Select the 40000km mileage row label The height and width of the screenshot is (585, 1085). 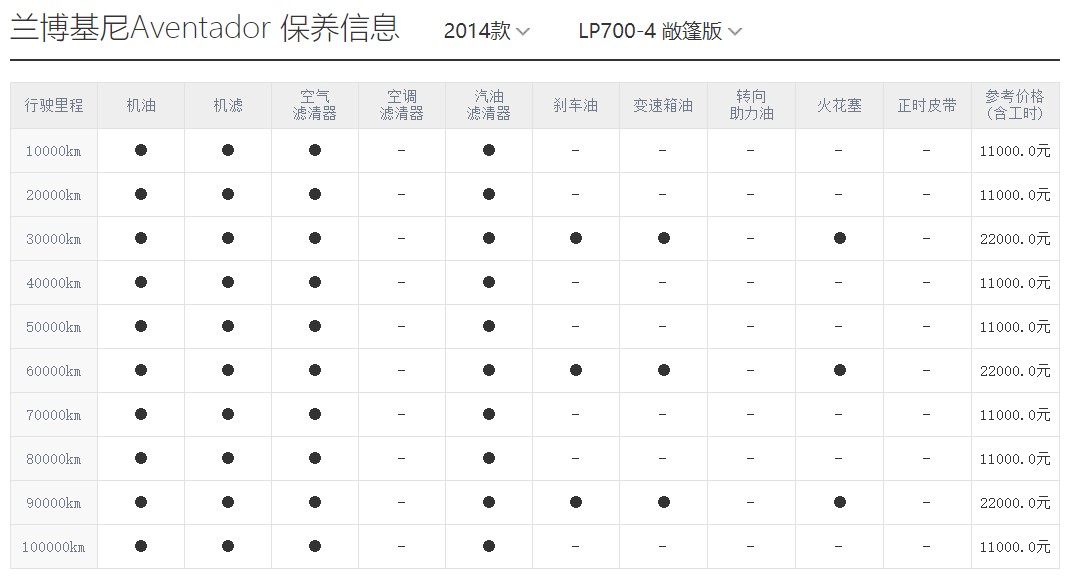click(x=54, y=283)
